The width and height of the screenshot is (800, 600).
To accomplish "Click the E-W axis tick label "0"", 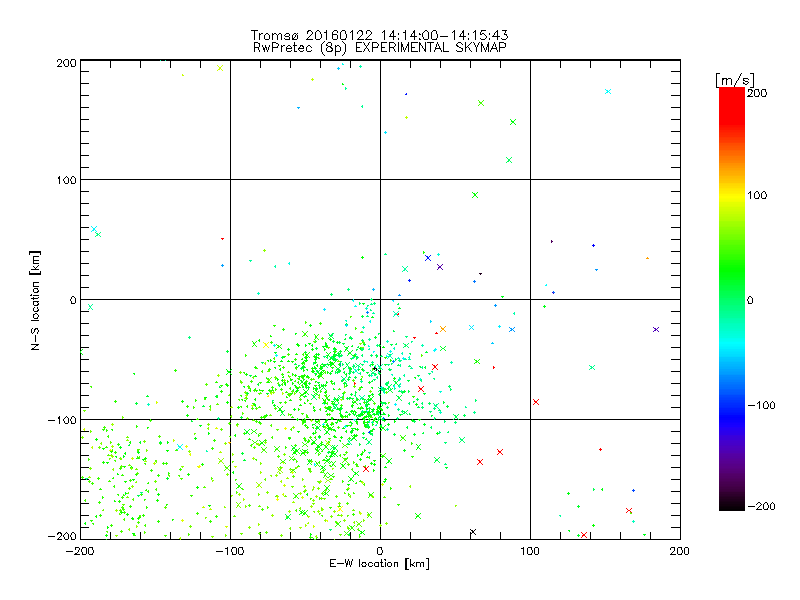I will [x=380, y=551].
